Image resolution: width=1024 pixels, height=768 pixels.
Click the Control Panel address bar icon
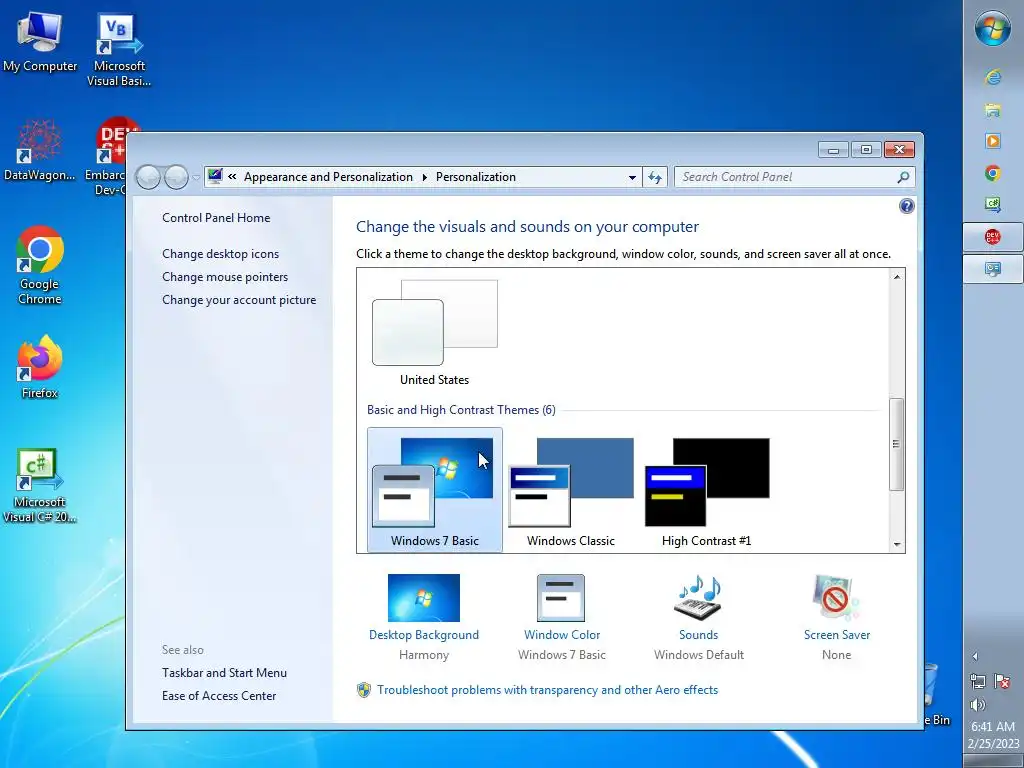coord(215,176)
